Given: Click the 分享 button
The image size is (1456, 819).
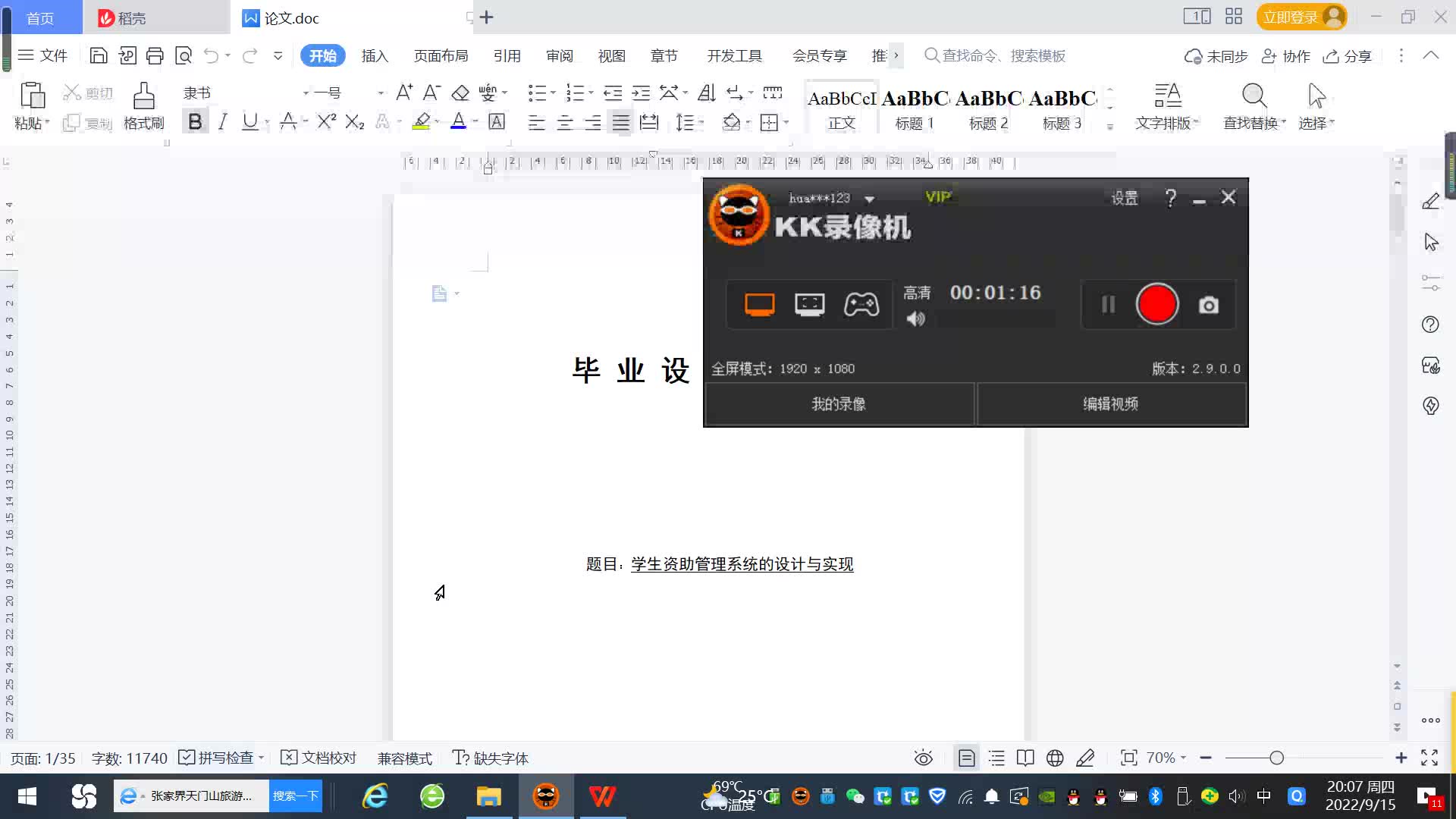Looking at the screenshot, I should coord(1348,56).
